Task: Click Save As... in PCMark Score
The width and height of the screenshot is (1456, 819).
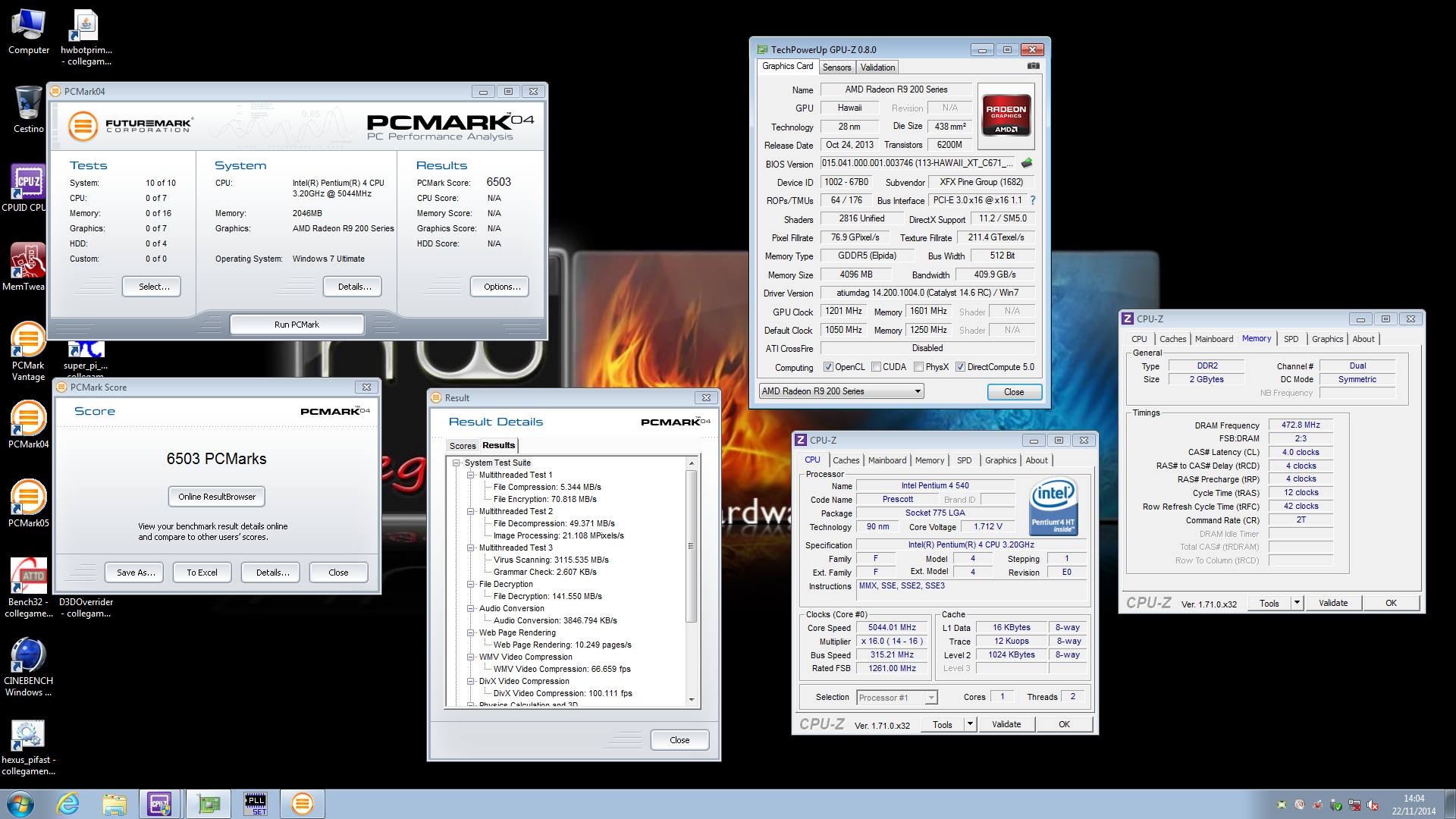Action: tap(136, 573)
